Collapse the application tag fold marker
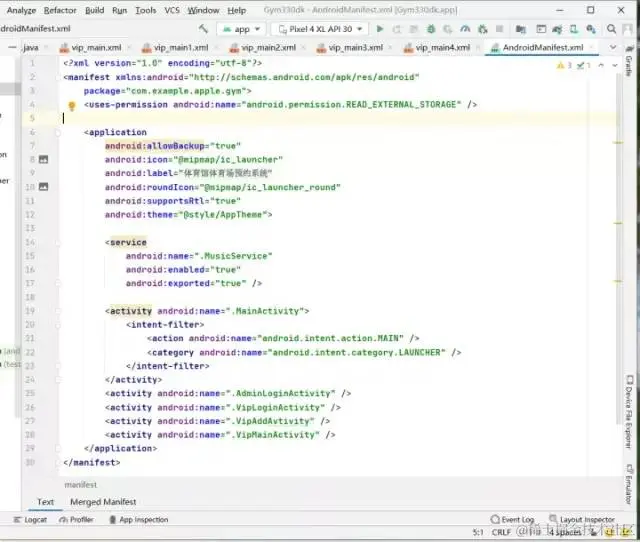This screenshot has width=640, height=542. [58, 133]
